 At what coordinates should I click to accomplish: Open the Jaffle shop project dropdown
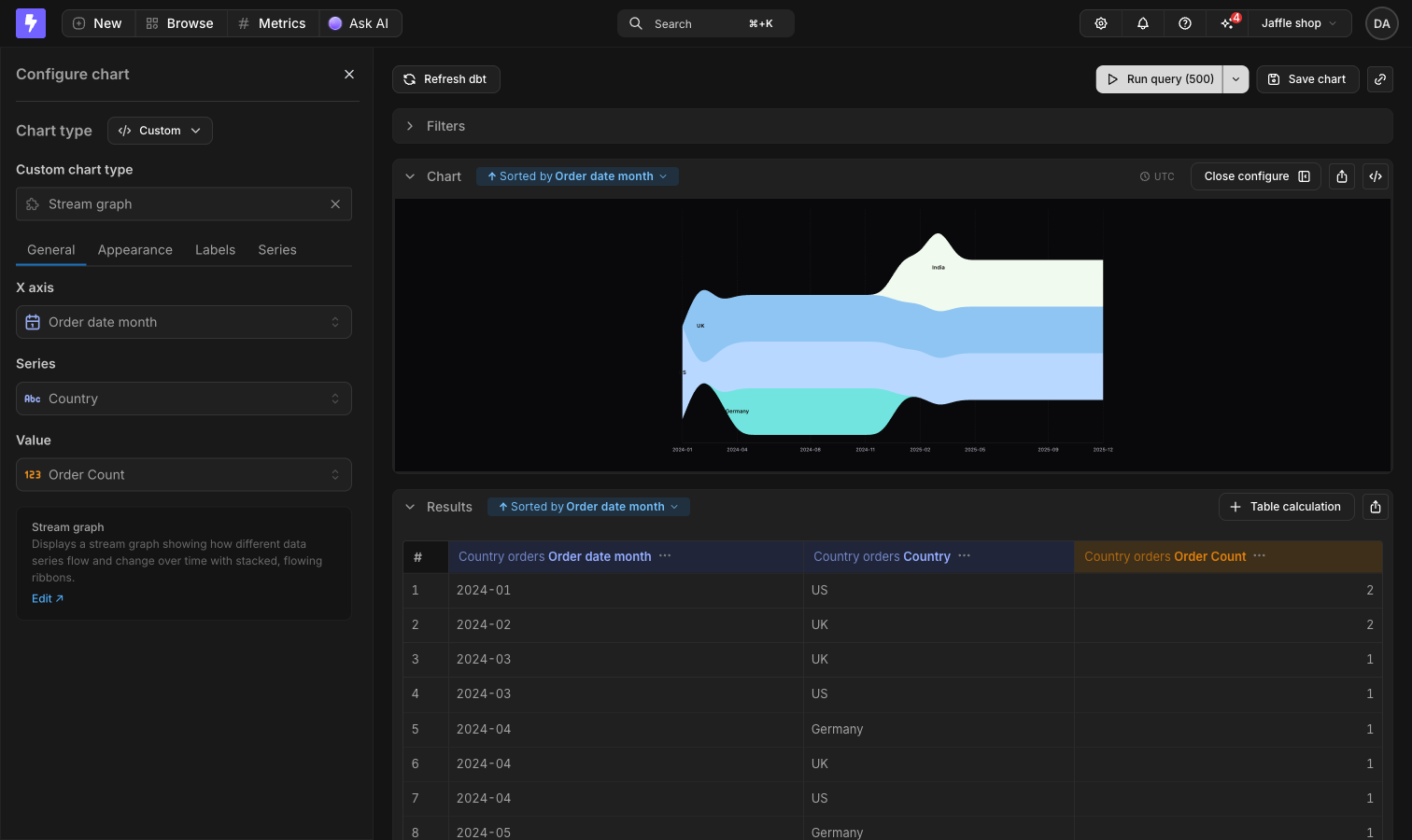click(1299, 23)
